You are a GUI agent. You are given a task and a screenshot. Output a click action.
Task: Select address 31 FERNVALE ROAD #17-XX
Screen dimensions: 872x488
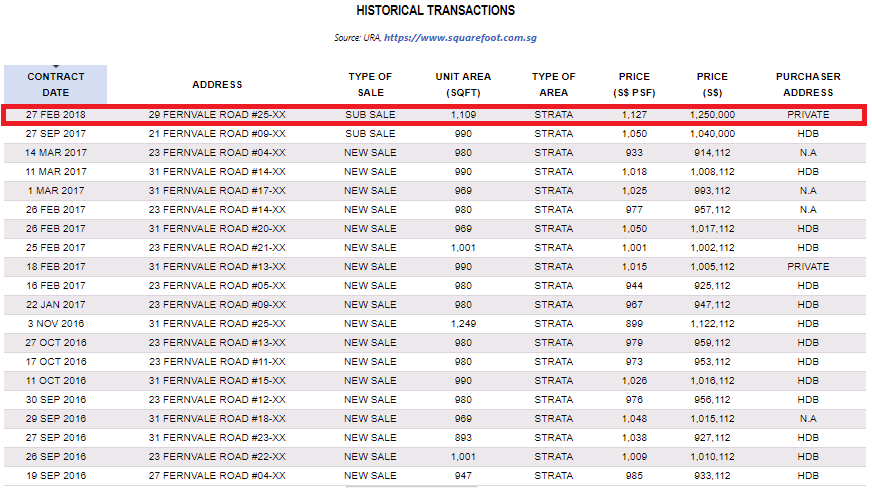click(x=217, y=191)
